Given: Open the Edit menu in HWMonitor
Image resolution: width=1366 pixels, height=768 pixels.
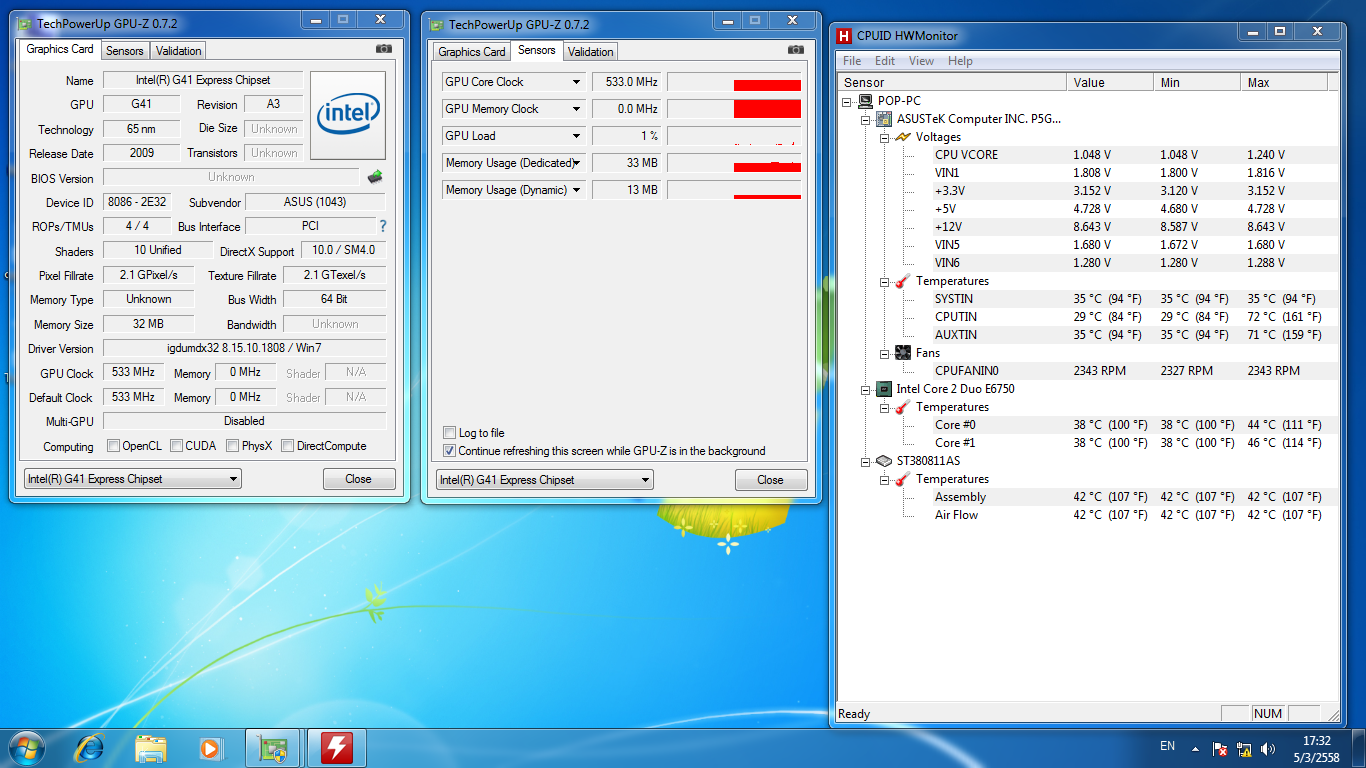Looking at the screenshot, I should tap(885, 61).
